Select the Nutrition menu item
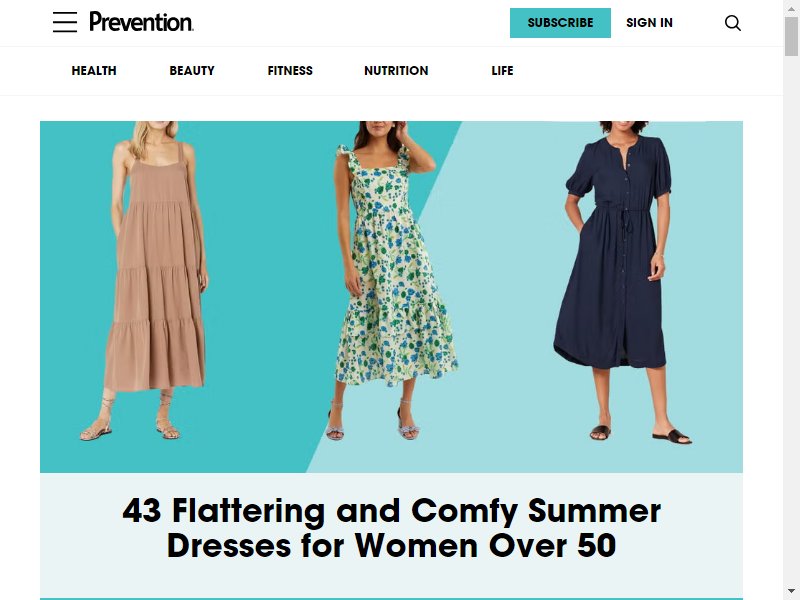Viewport: 800px width, 600px height. (396, 70)
